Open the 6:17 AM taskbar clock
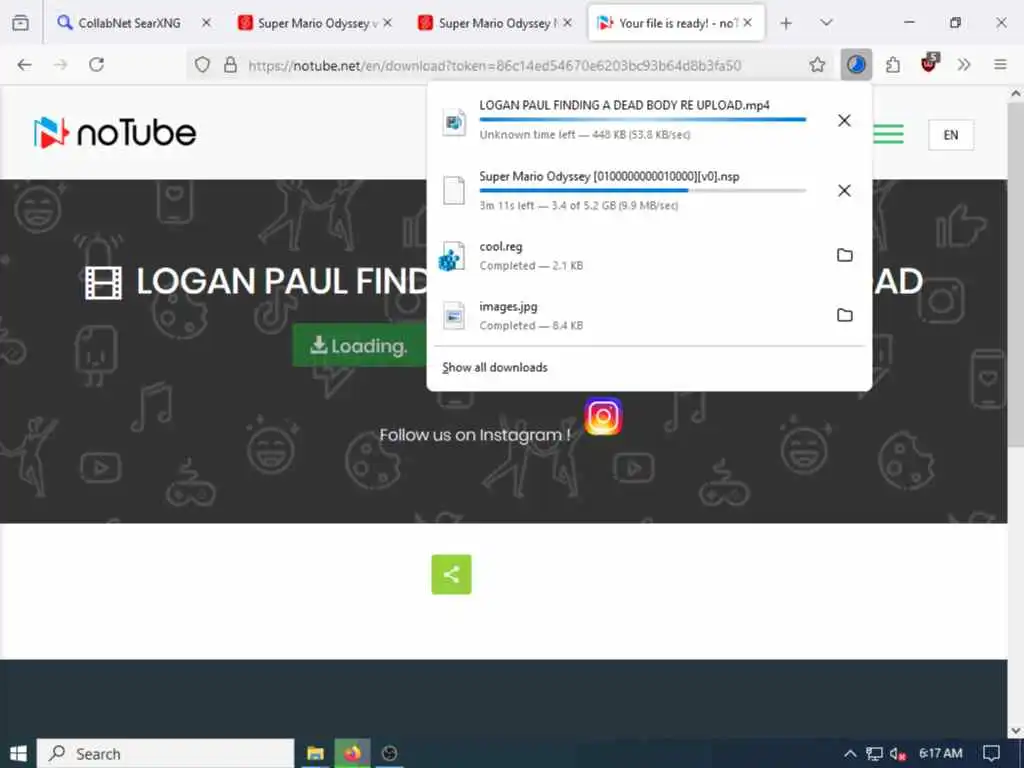The image size is (1024, 768). pos(940,754)
